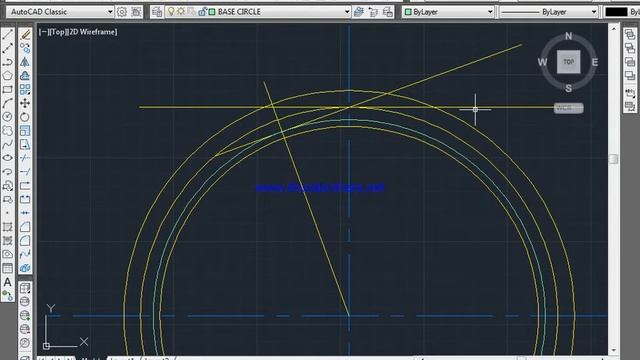Click the N compass direction on ViewCube

point(569,36)
